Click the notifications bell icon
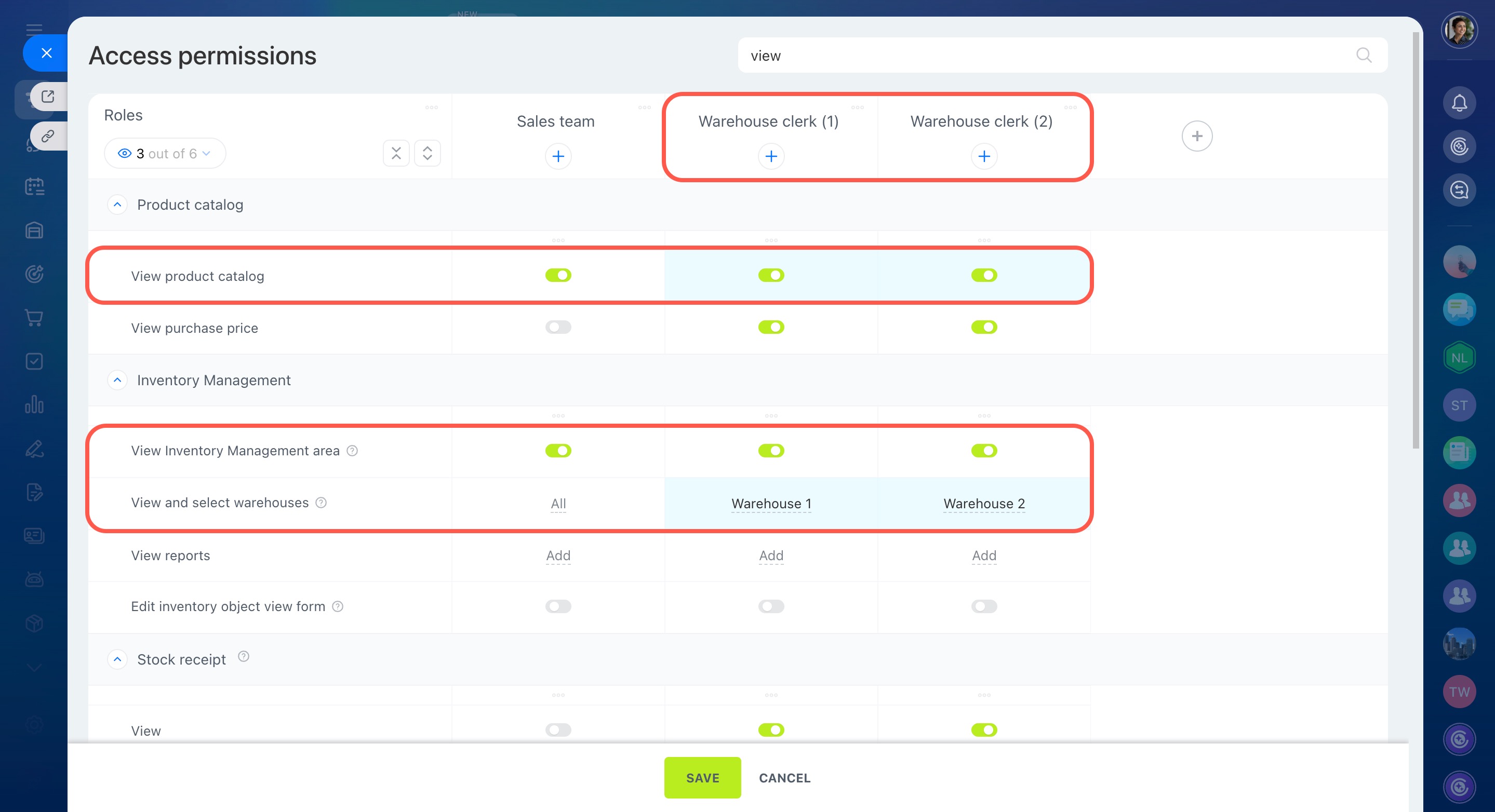 tap(1459, 103)
